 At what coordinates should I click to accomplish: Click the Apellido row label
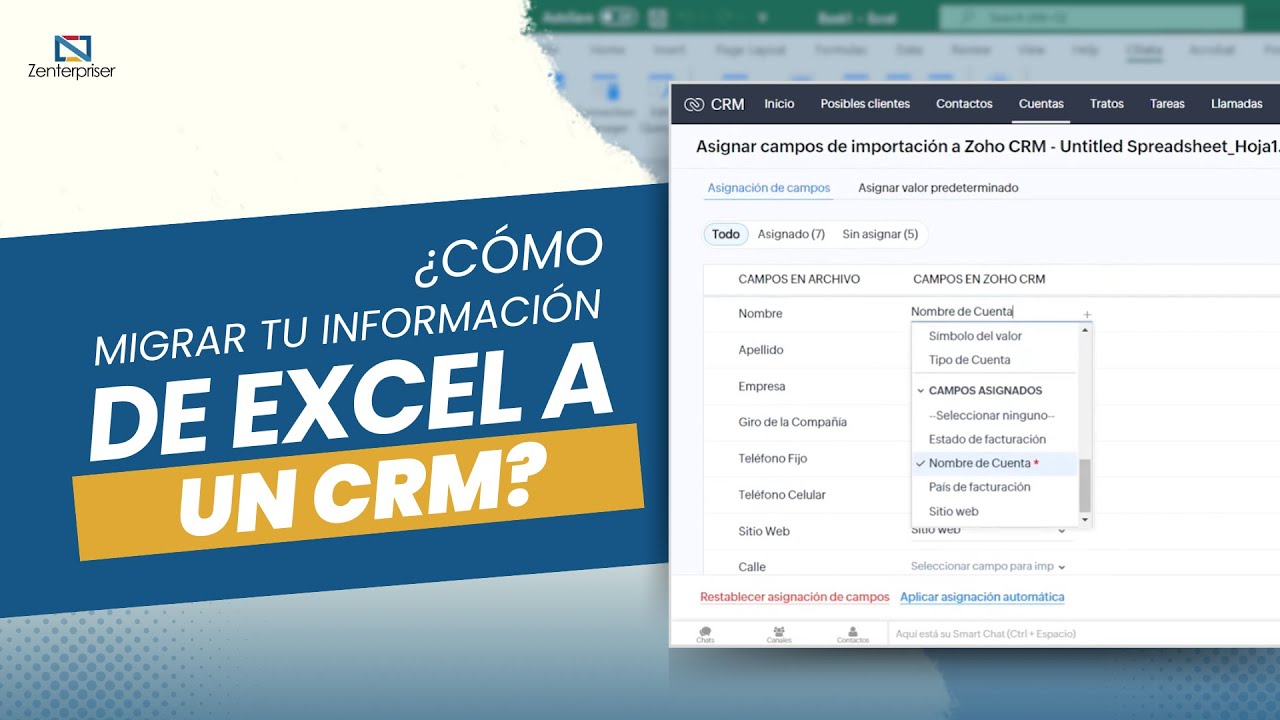pos(761,350)
